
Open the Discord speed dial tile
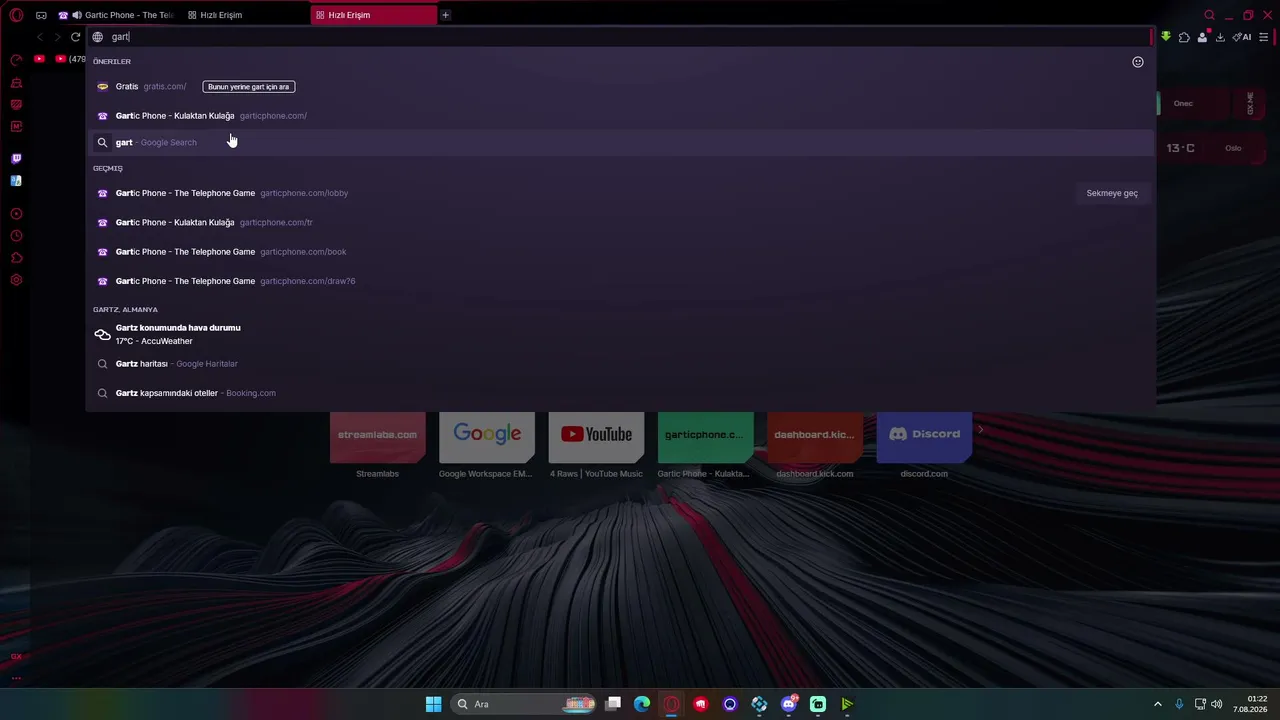point(924,437)
